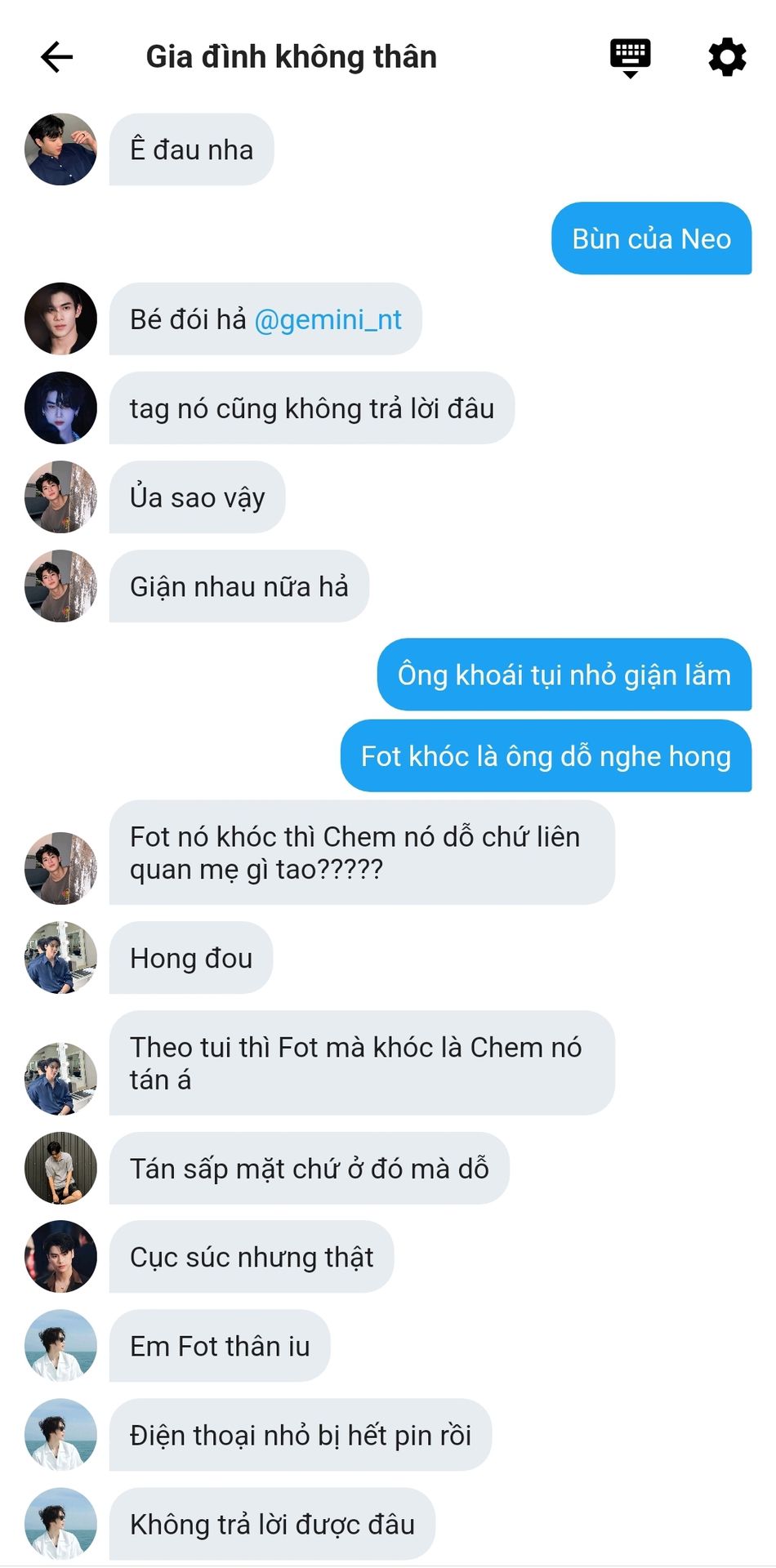This screenshot has height=1568, width=776.
Task: Select the "Ông khoái tụi nhỏ giận lắm" bubble
Action: (x=564, y=675)
